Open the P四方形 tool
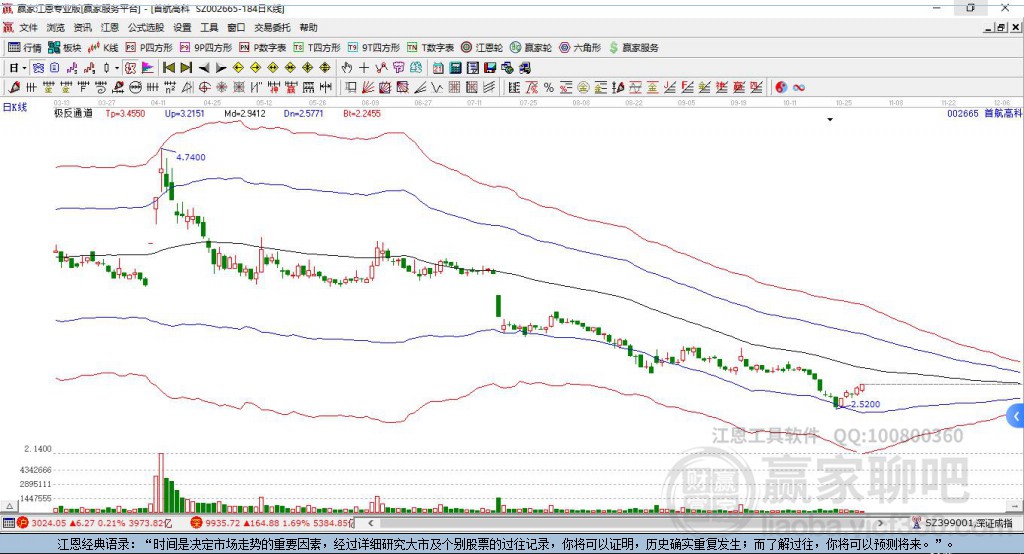Viewport: 1024px width, 554px height. [149, 48]
